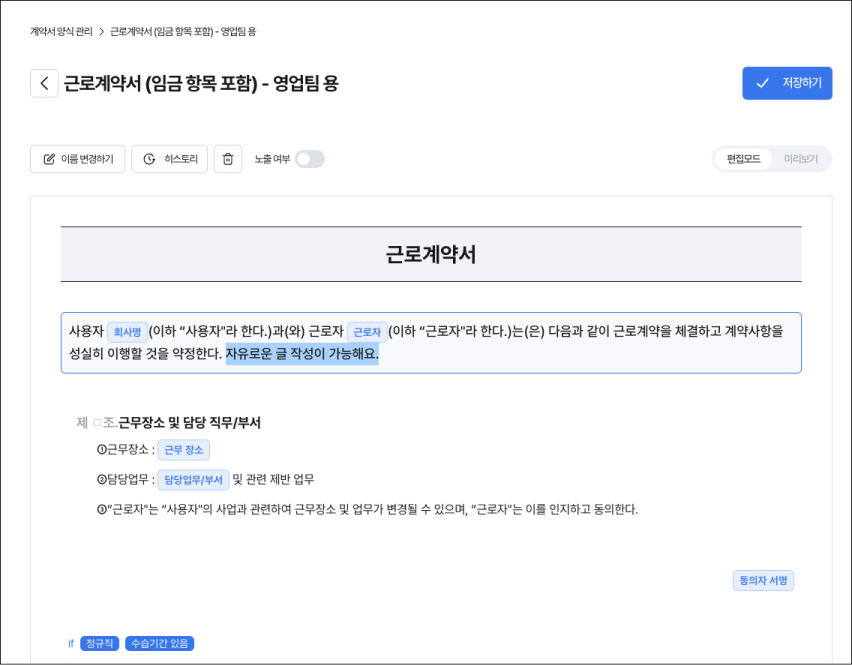Viewport: 852px width, 665px height.
Task: Click the 동의자 서명 signature tag
Action: [x=763, y=580]
